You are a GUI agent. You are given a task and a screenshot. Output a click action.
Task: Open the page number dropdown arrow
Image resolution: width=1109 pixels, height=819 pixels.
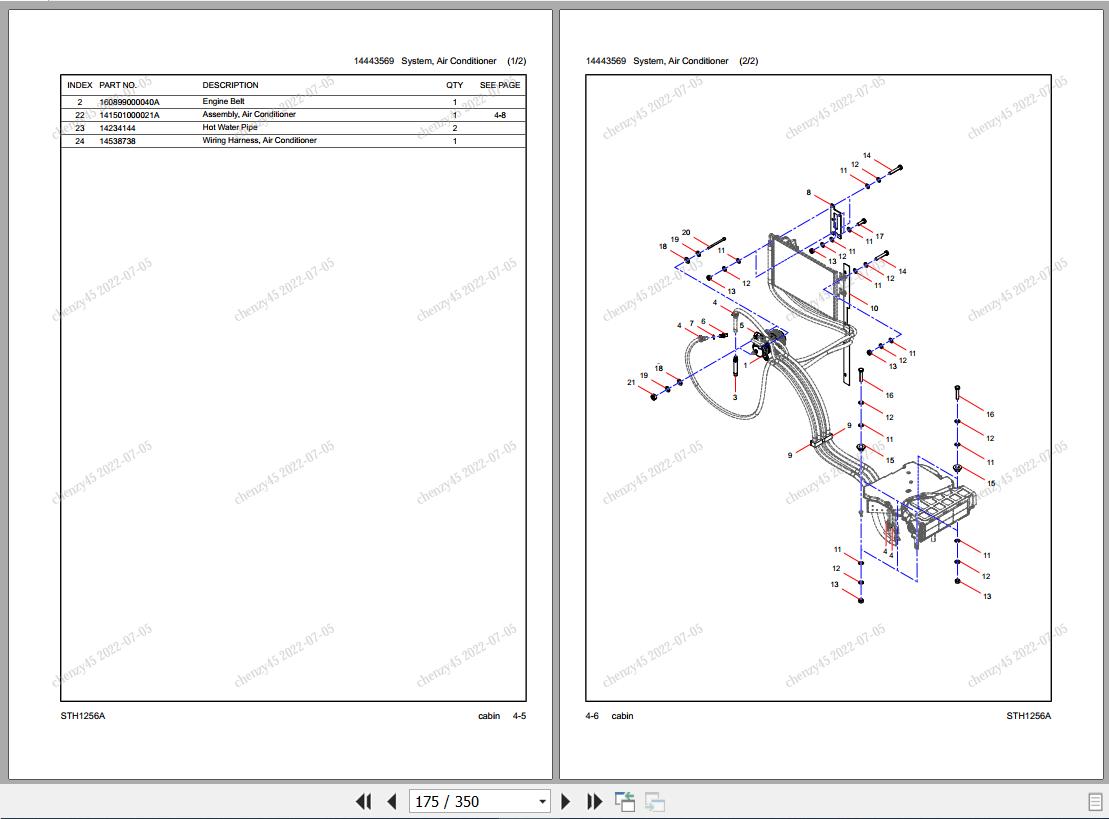click(x=542, y=801)
